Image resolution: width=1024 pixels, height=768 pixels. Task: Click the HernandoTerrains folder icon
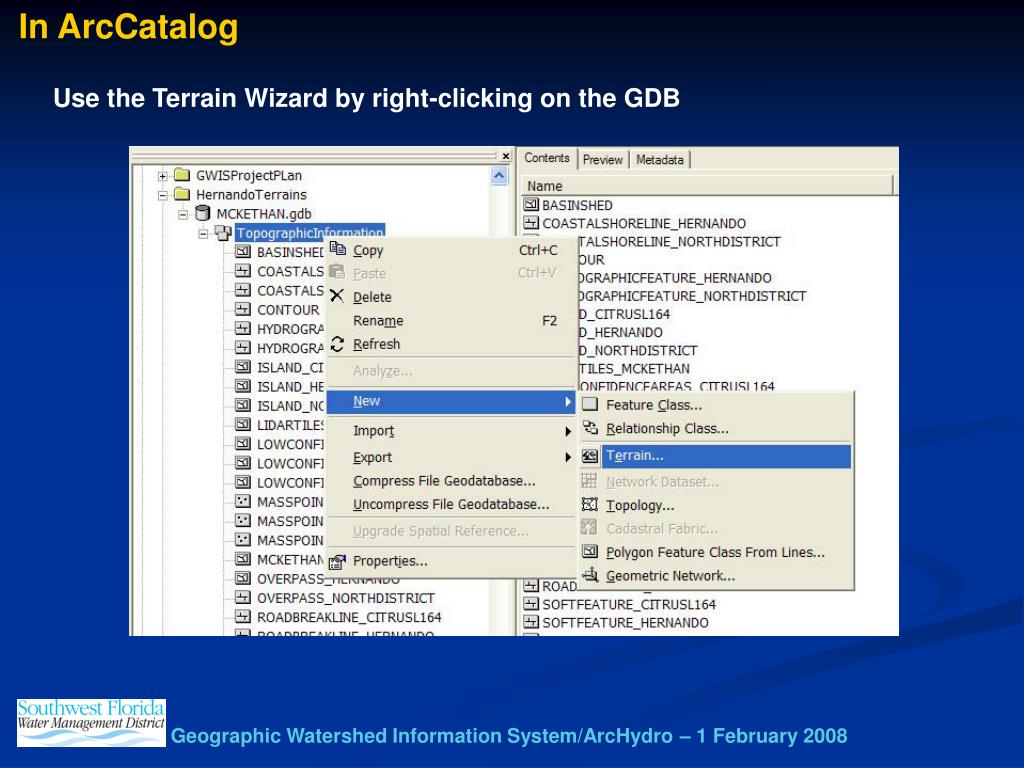tap(182, 194)
